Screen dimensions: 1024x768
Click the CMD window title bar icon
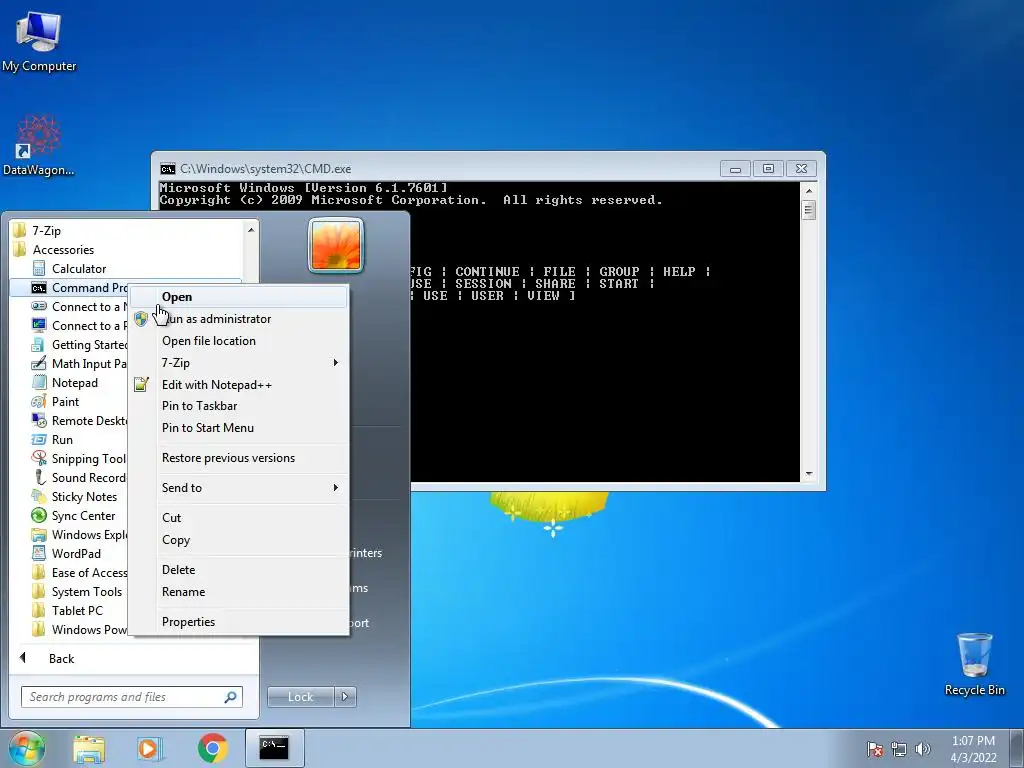(168, 169)
